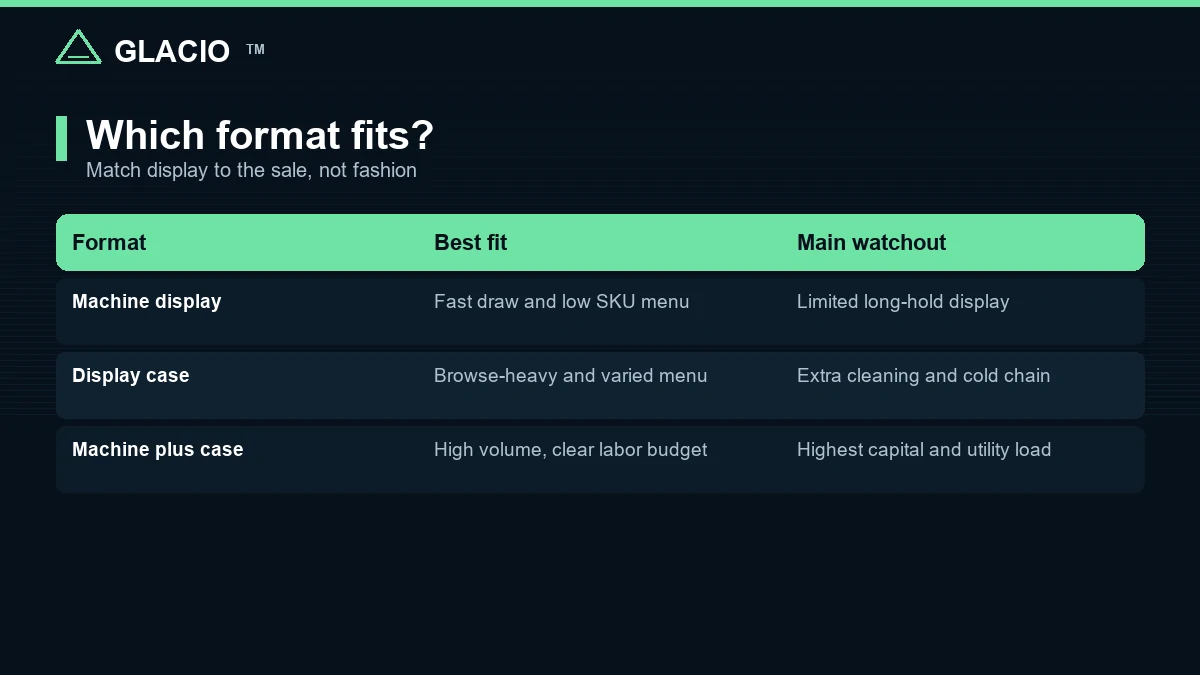The height and width of the screenshot is (675, 1200).
Task: Click empty dark area below the table
Action: 600,585
